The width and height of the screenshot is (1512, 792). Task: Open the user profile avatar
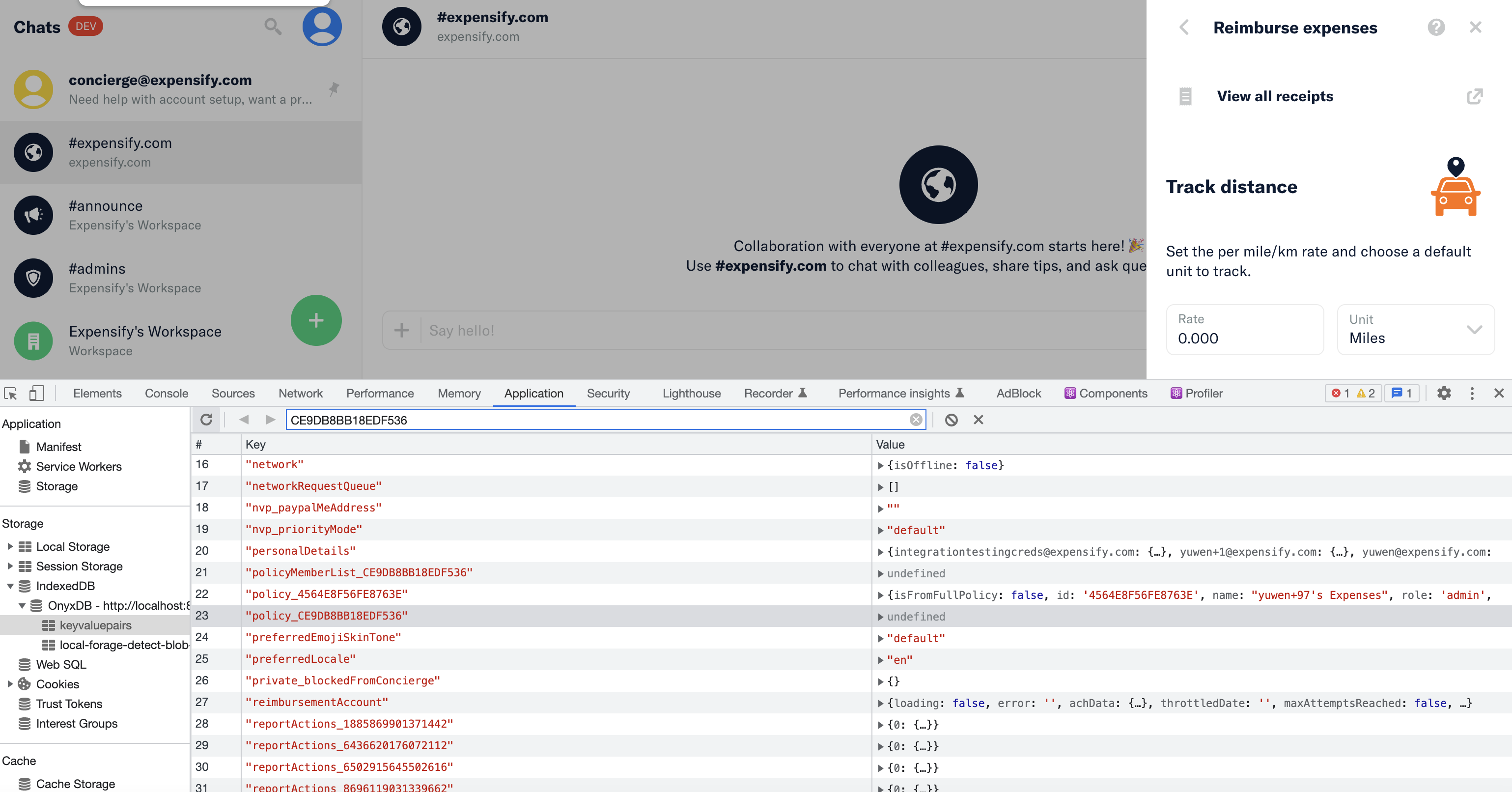point(322,27)
